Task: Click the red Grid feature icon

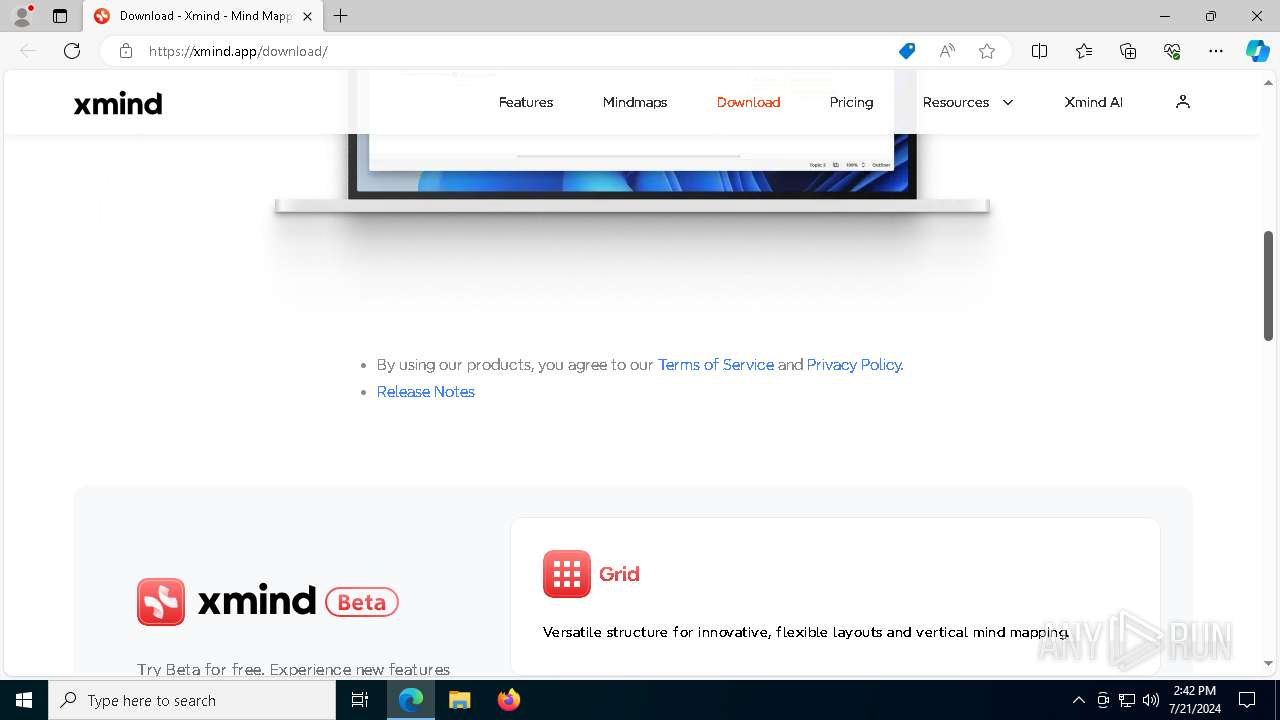Action: (567, 574)
